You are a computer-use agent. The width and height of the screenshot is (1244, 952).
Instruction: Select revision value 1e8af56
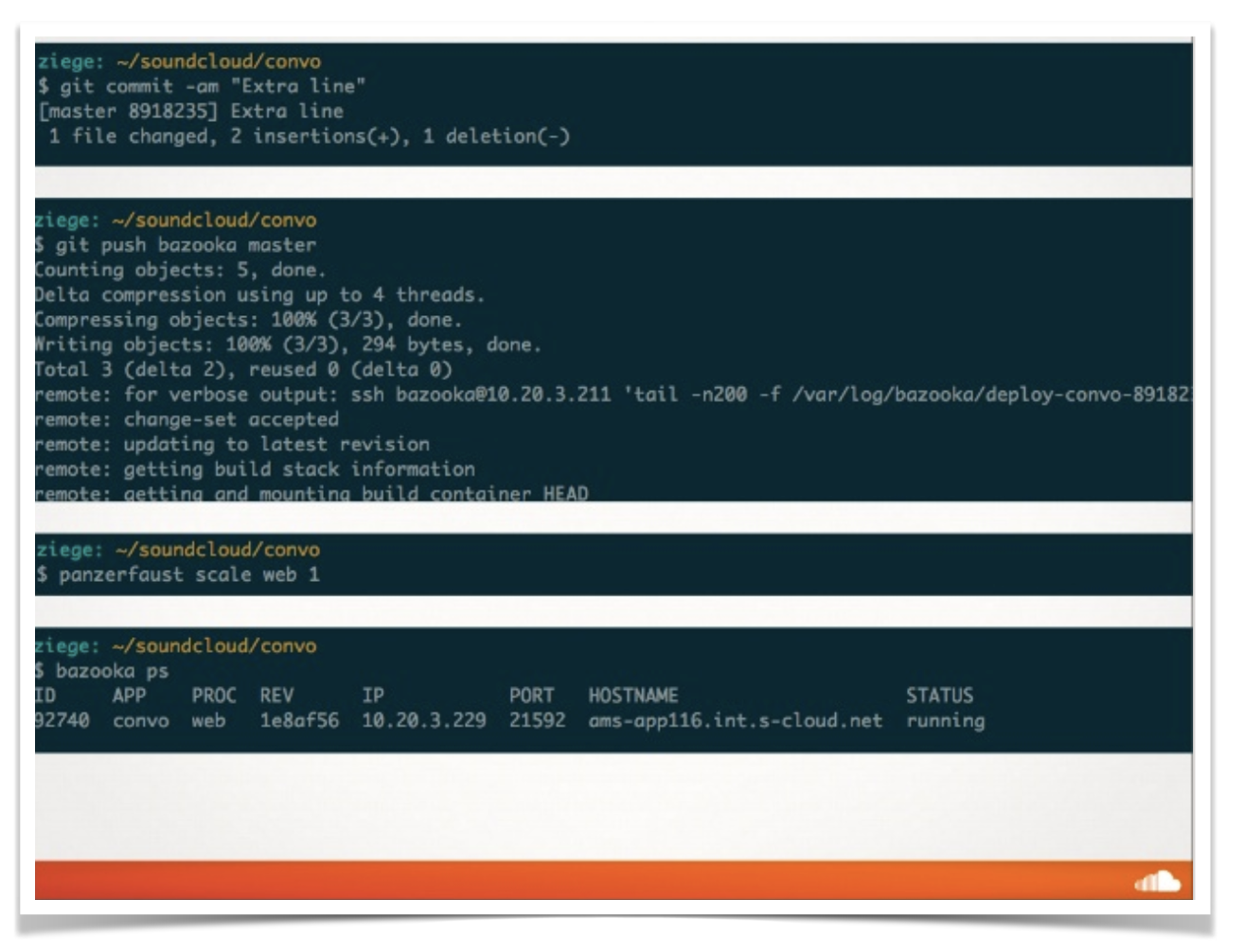(x=299, y=720)
